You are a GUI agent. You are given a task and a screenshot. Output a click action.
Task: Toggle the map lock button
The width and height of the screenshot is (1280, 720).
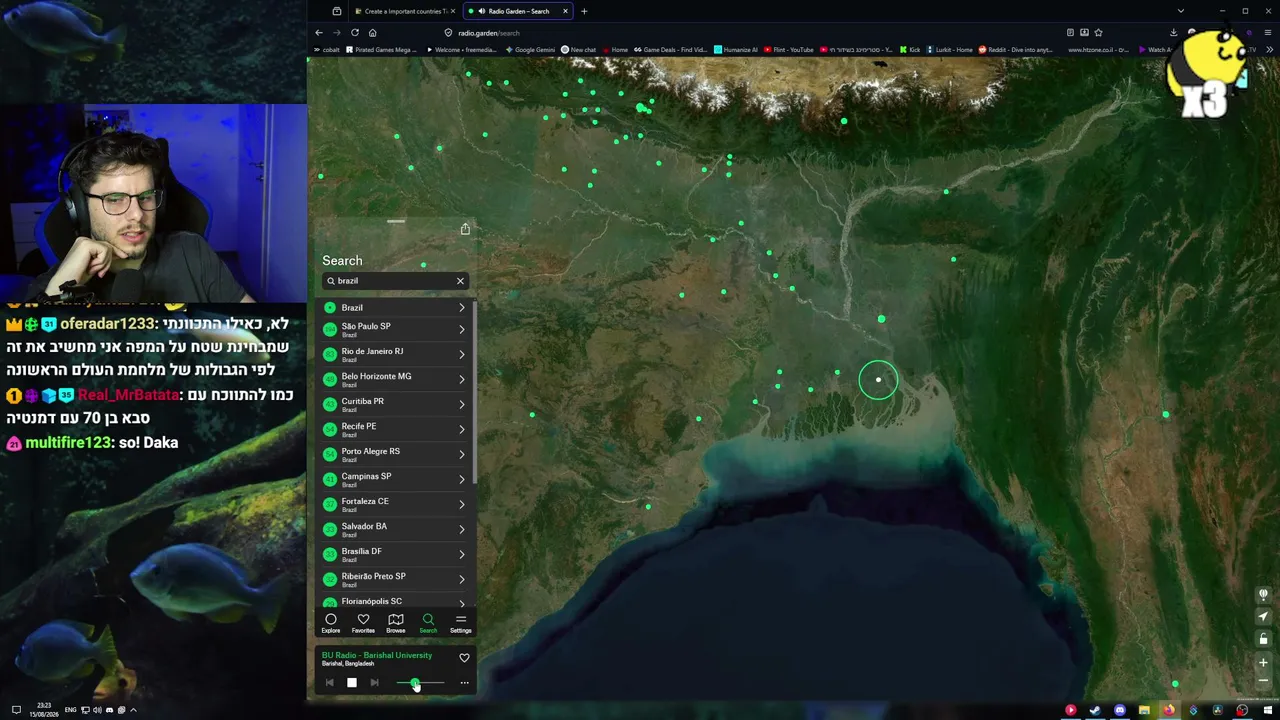(1264, 639)
